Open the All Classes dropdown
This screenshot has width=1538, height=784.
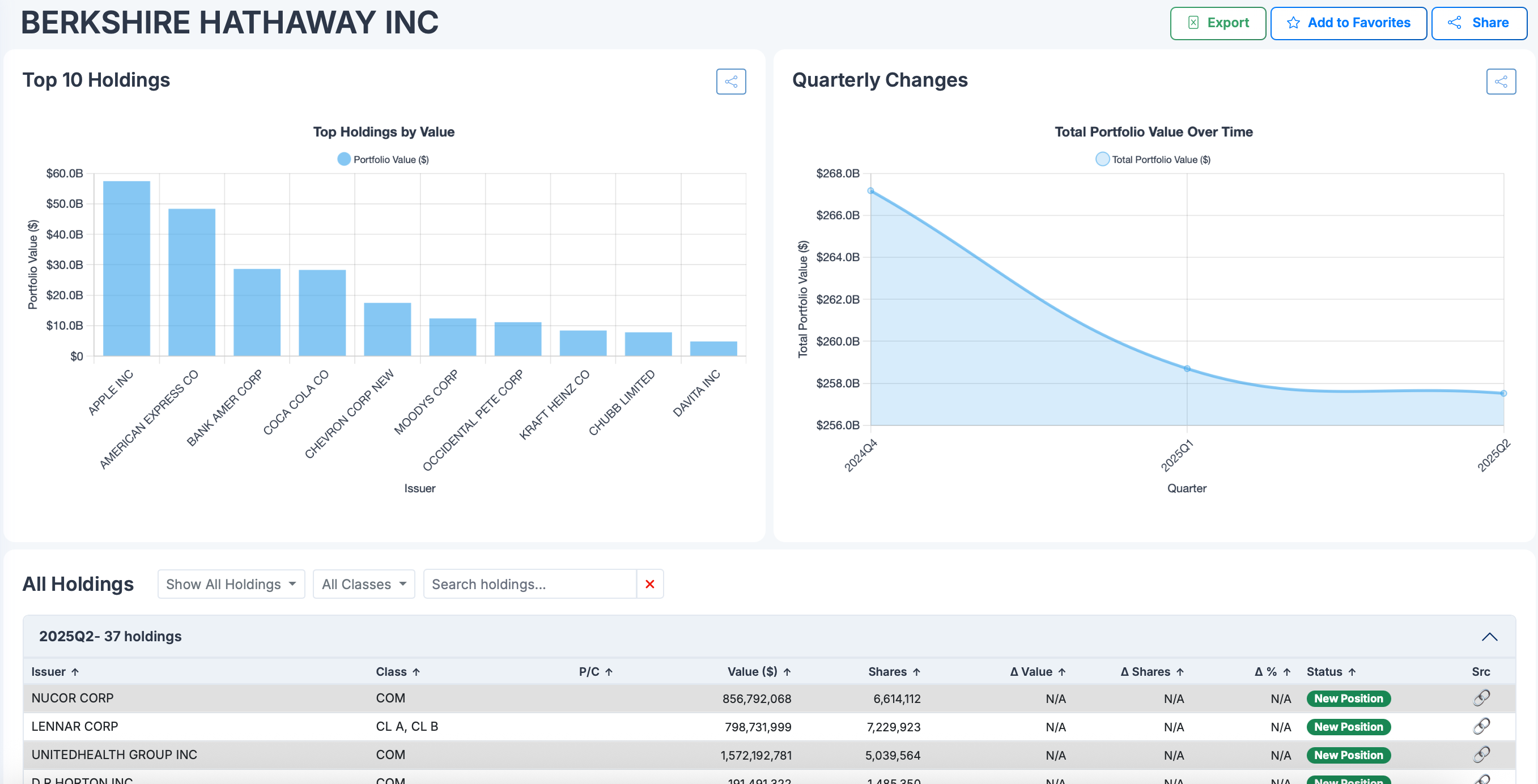point(364,584)
